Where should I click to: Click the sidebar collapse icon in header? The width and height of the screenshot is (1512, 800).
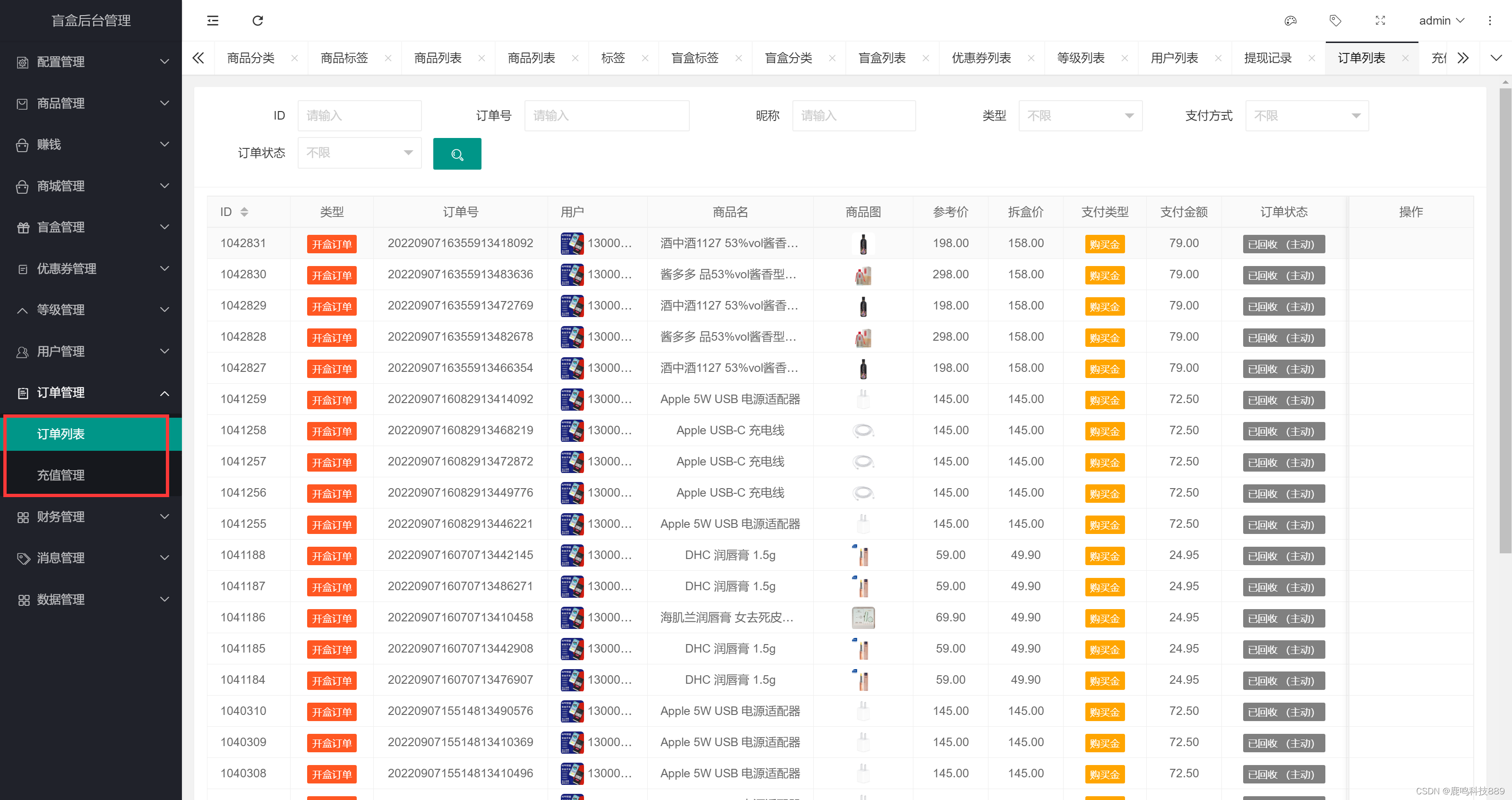tap(213, 20)
